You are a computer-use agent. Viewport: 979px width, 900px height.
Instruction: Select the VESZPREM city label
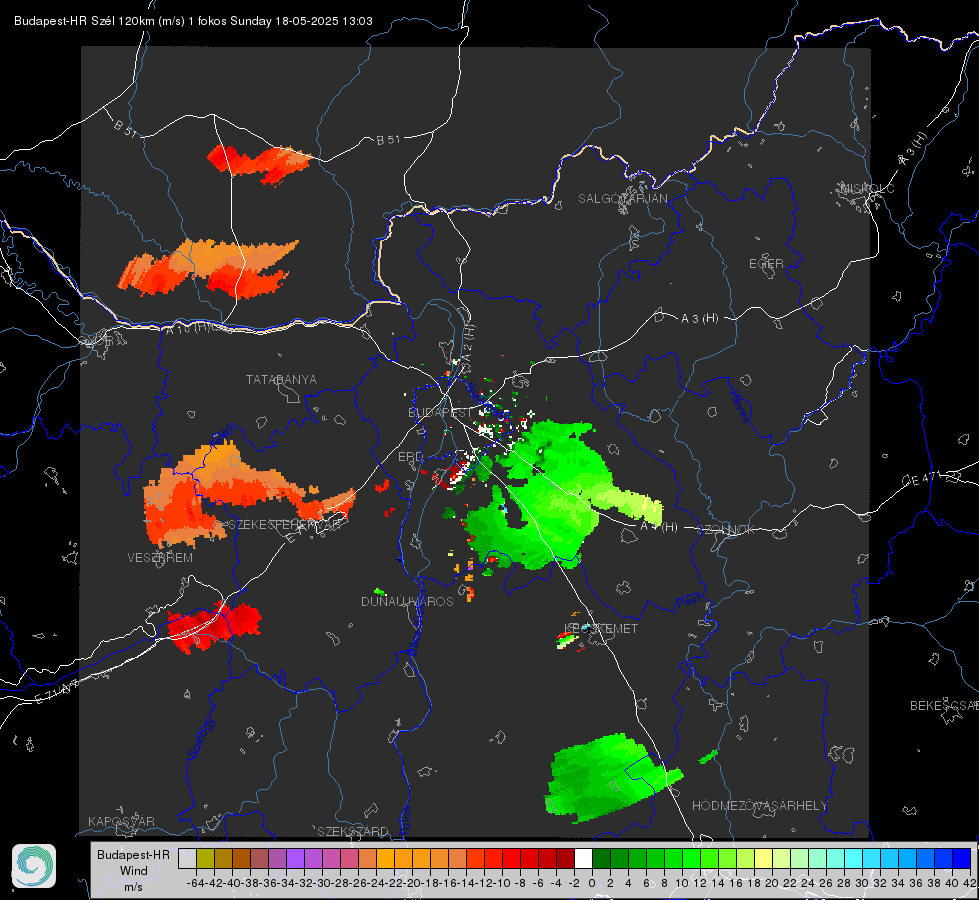(x=160, y=557)
